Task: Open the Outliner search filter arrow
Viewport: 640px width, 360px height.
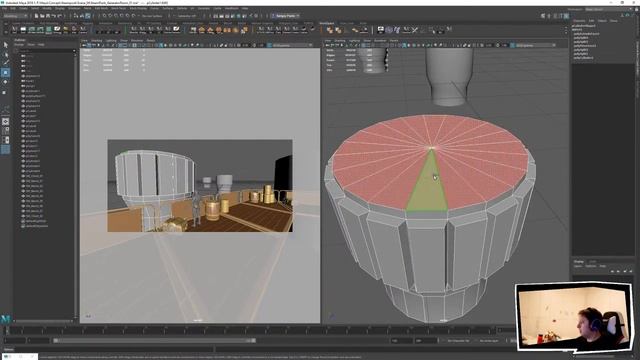Action: click(x=74, y=51)
